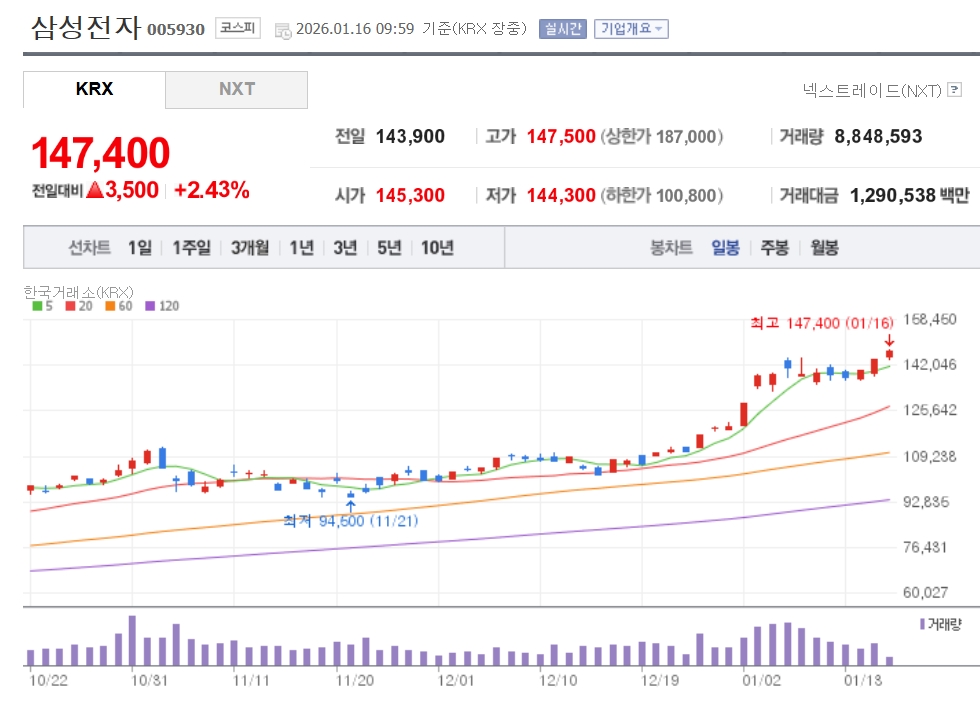The height and width of the screenshot is (713, 980).
Task: Click the blue 최저 low-point arrow marker
Action: pyautogui.click(x=350, y=507)
